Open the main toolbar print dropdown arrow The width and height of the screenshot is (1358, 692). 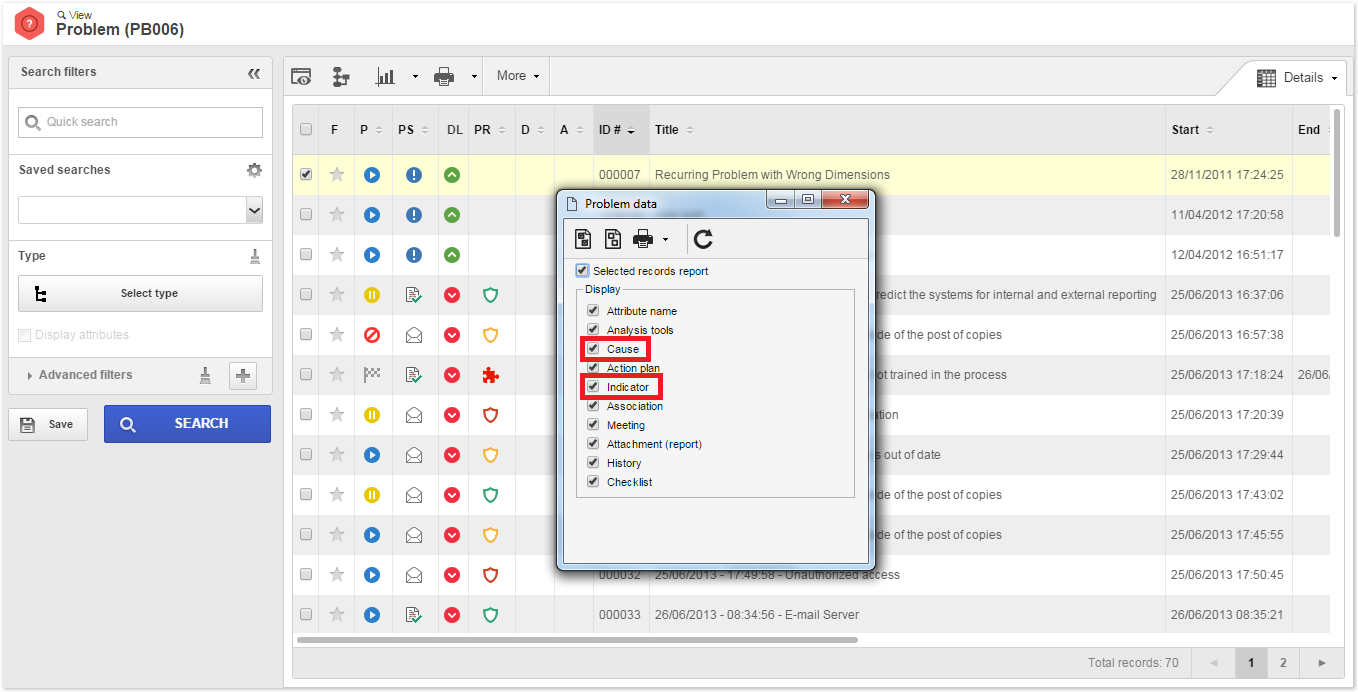click(x=474, y=77)
